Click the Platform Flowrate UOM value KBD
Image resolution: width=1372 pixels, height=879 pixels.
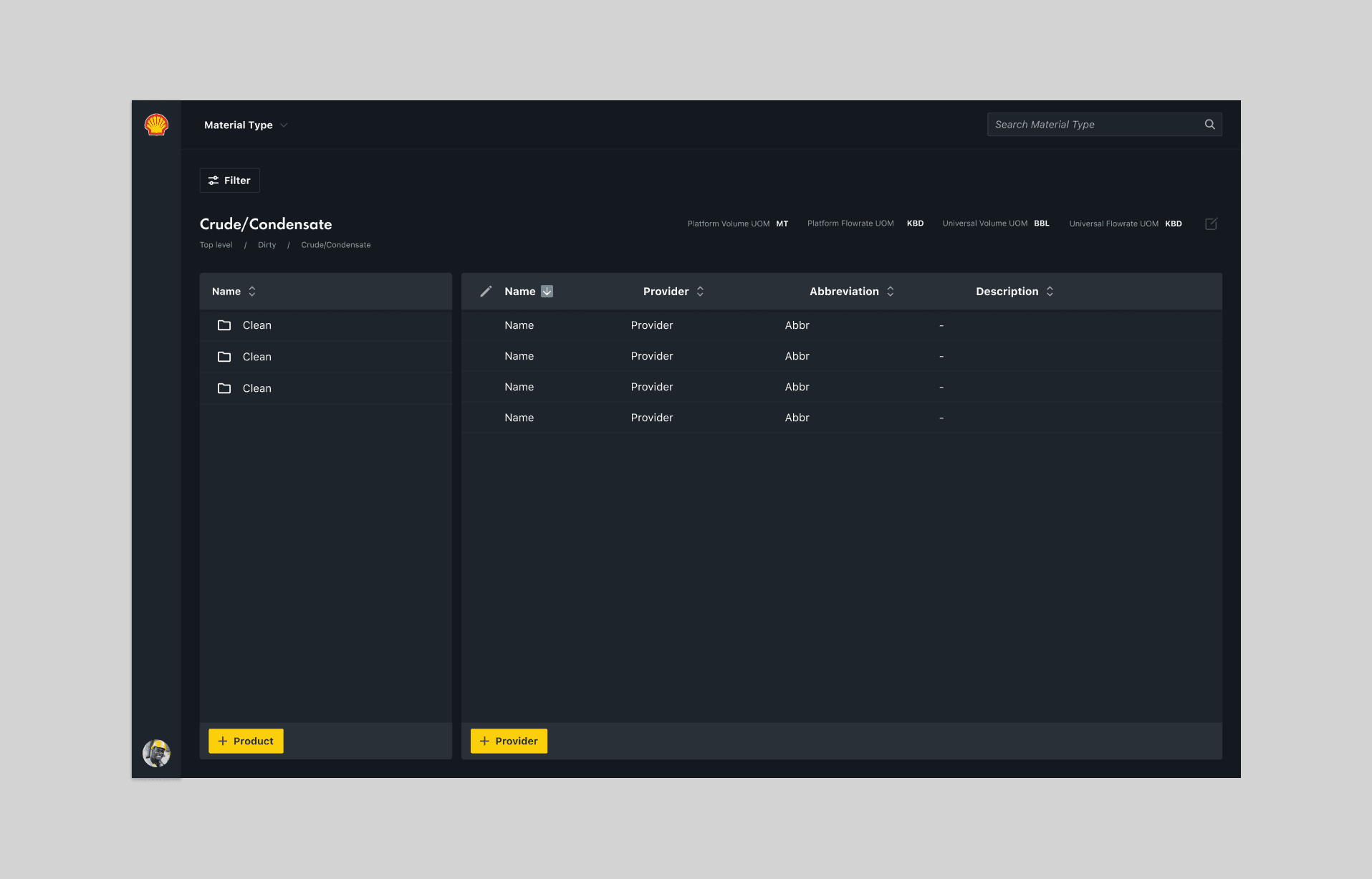[x=916, y=224]
